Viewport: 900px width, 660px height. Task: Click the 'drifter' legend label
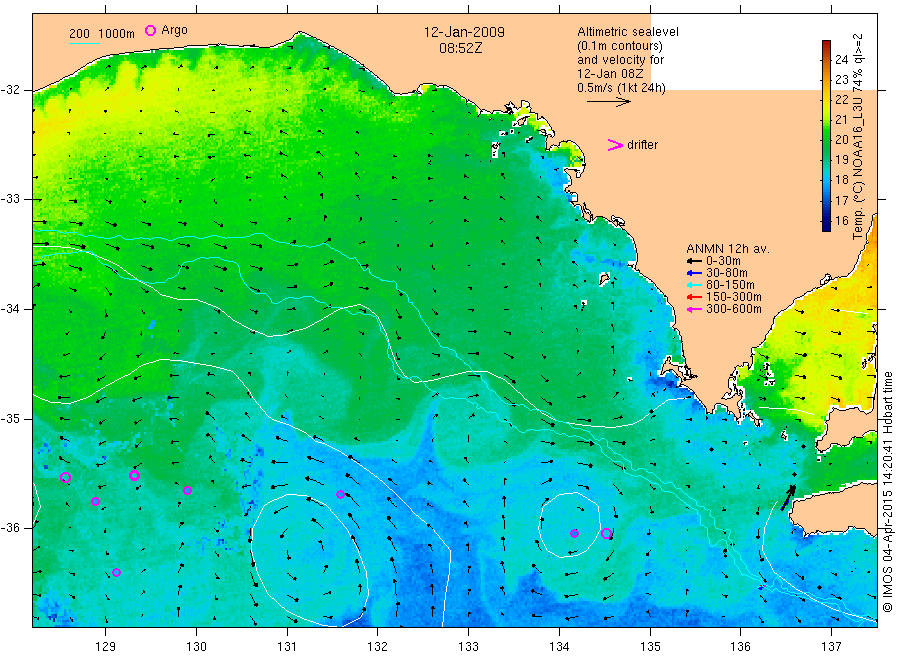(x=642, y=145)
